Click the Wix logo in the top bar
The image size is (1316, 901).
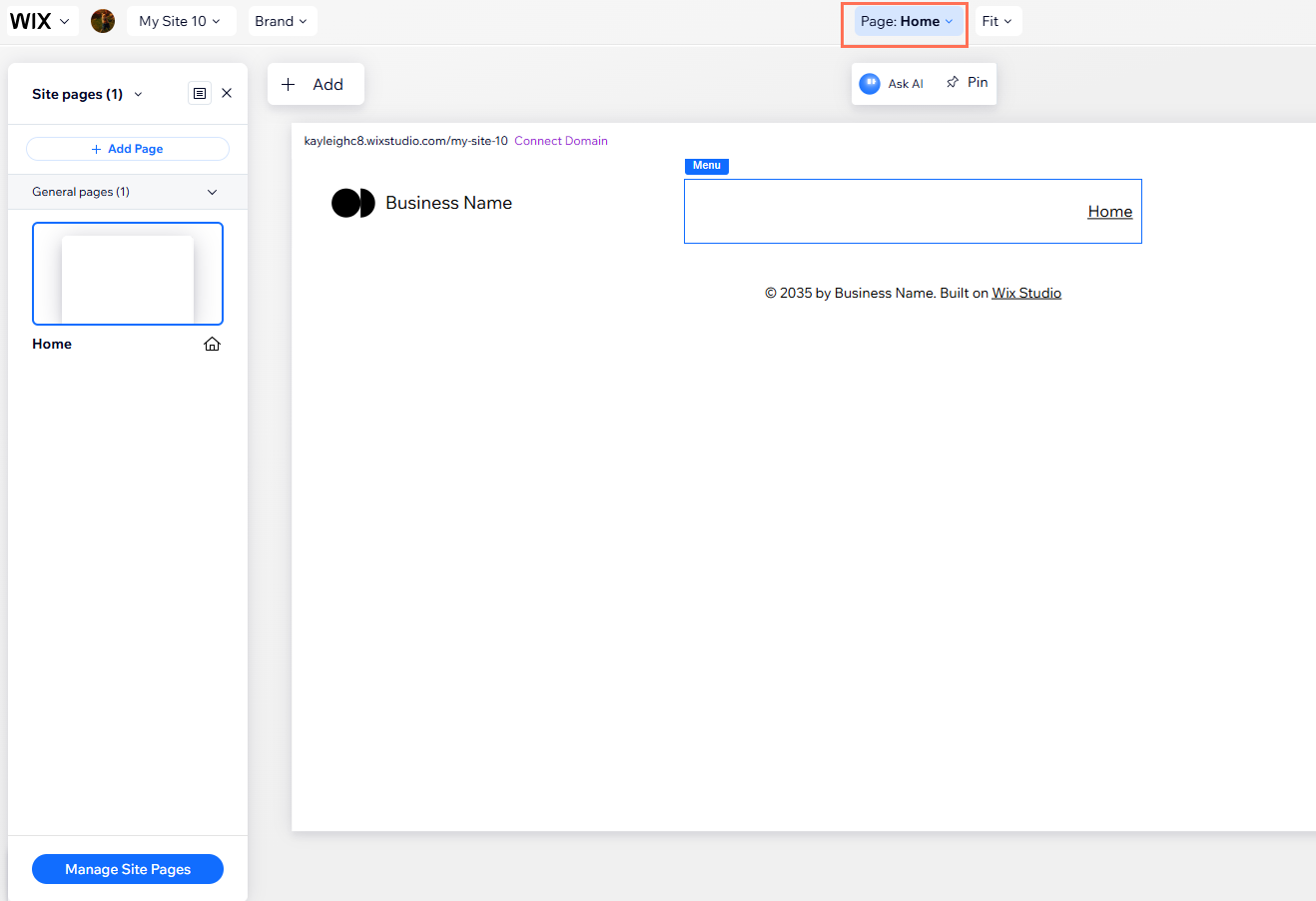31,21
